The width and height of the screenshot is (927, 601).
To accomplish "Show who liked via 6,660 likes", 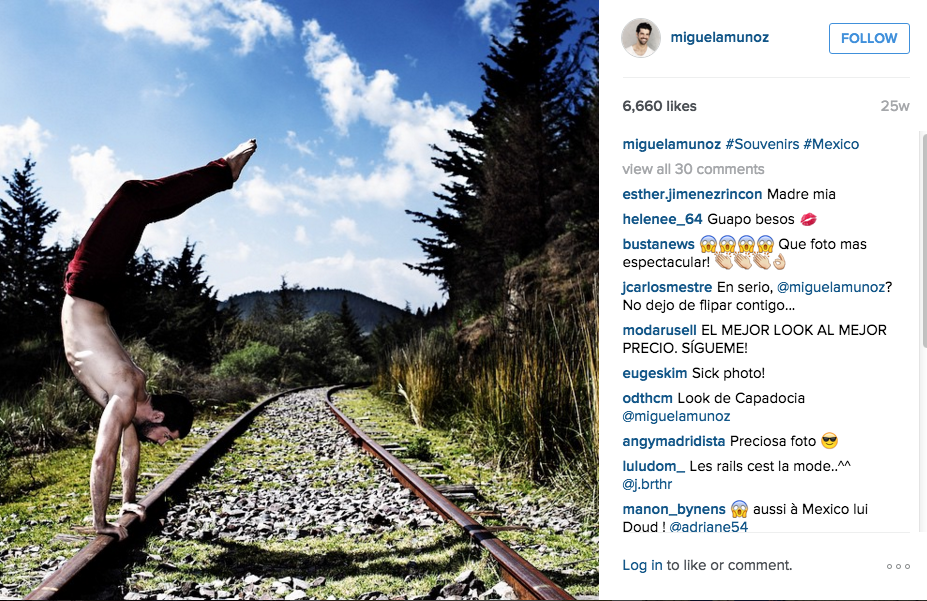I will (x=659, y=106).
